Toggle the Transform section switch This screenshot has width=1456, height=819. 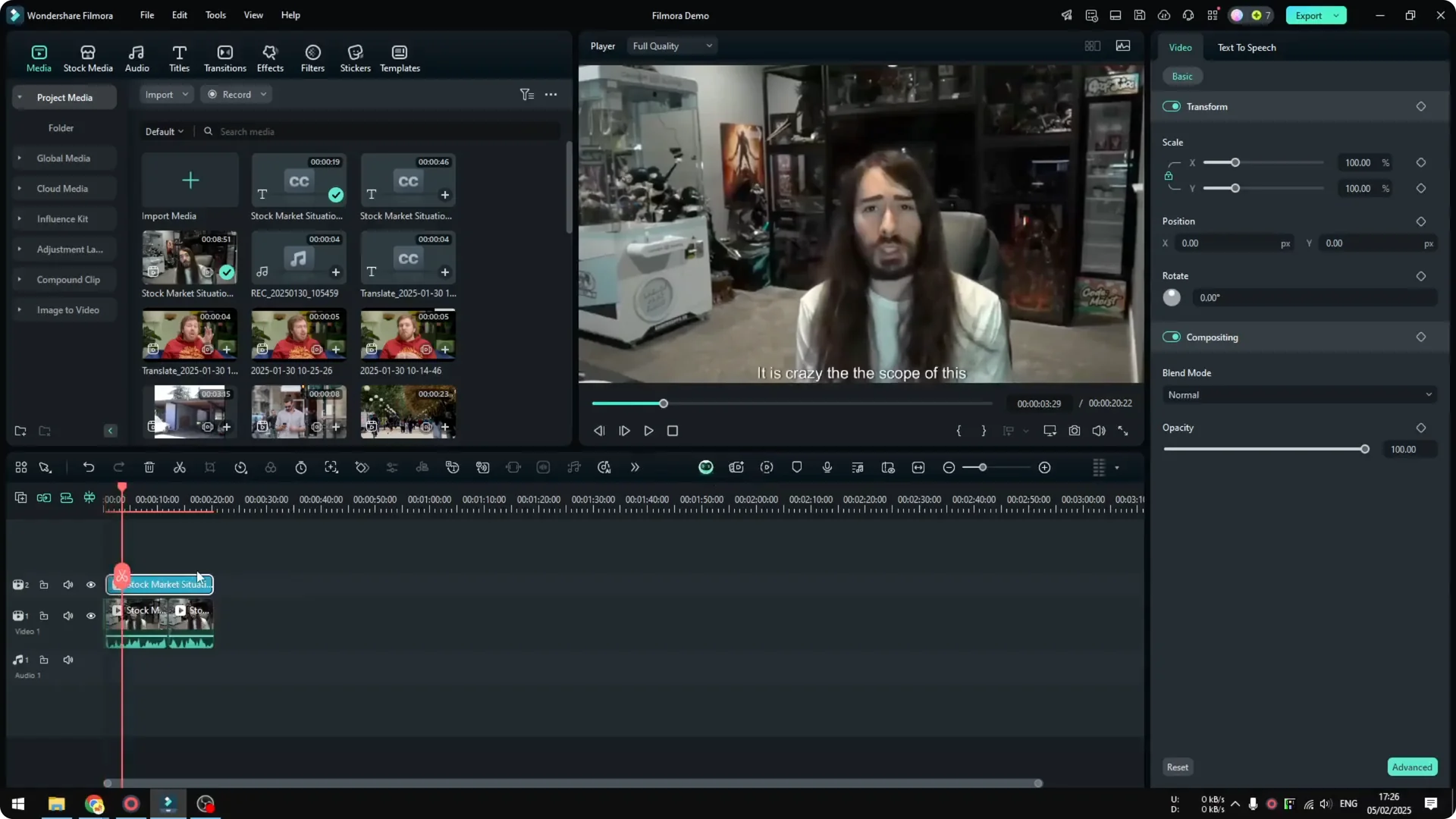(1172, 106)
